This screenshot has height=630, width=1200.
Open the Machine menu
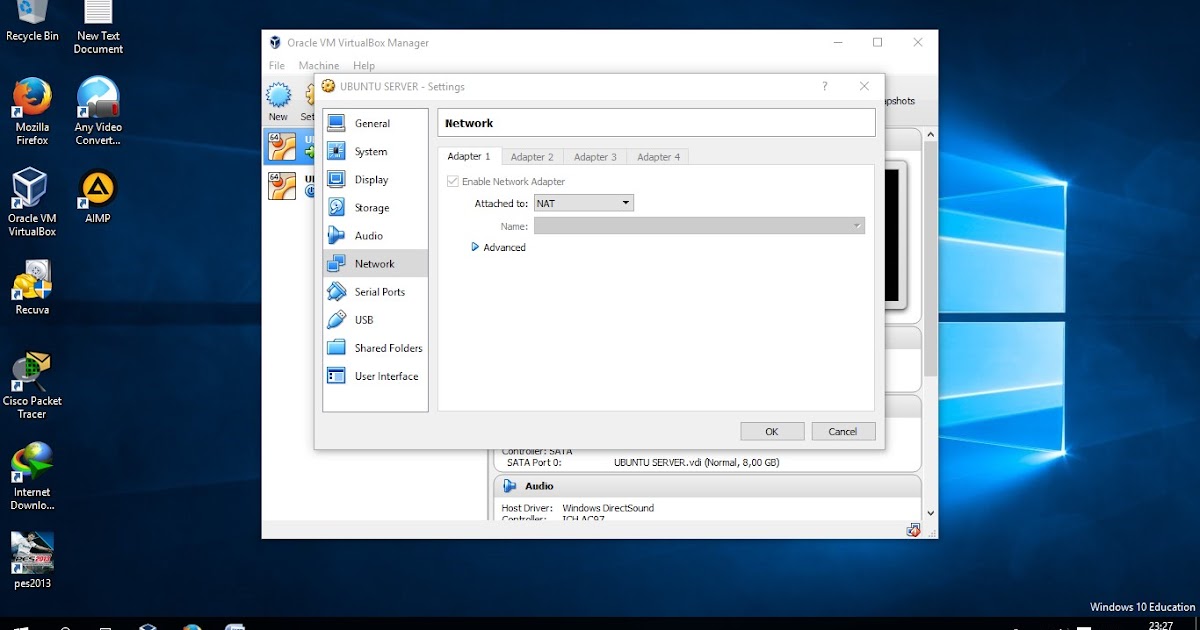click(318, 66)
